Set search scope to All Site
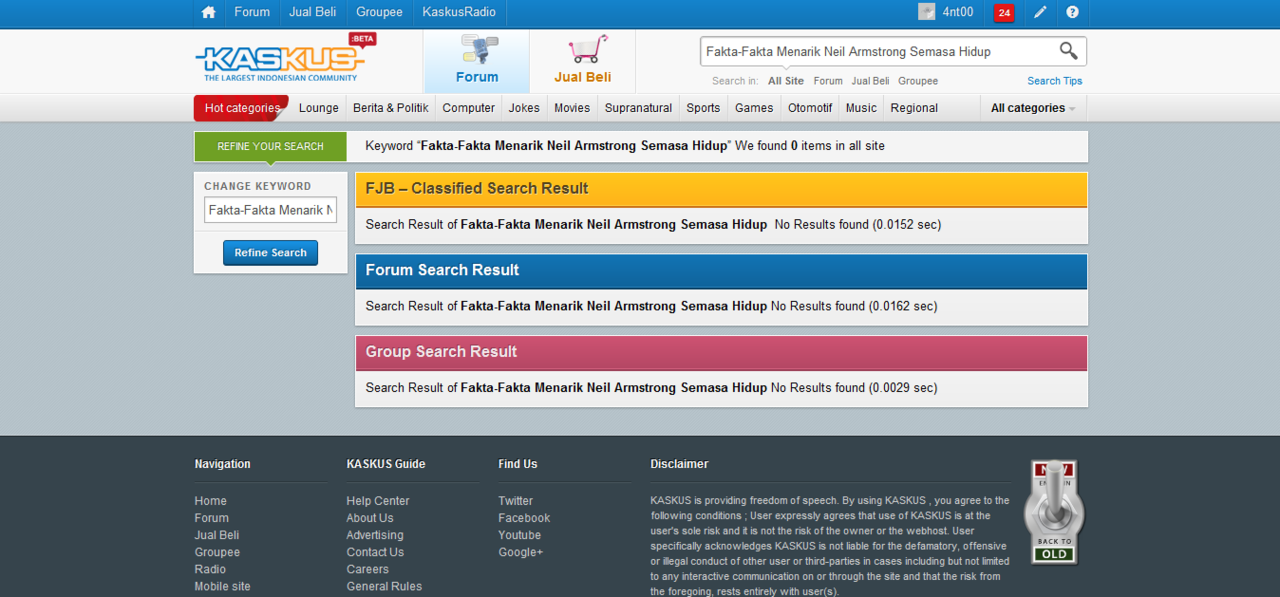 pyautogui.click(x=786, y=81)
